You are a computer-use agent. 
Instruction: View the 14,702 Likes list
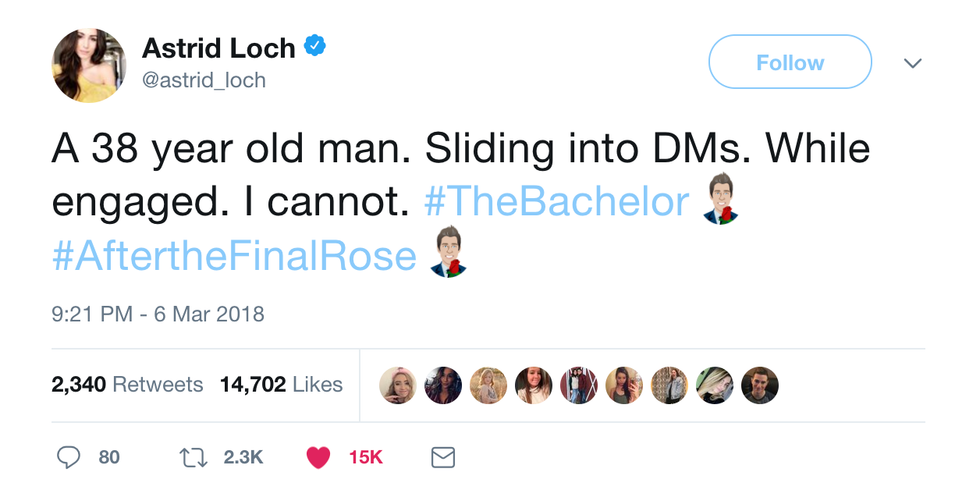pos(281,384)
